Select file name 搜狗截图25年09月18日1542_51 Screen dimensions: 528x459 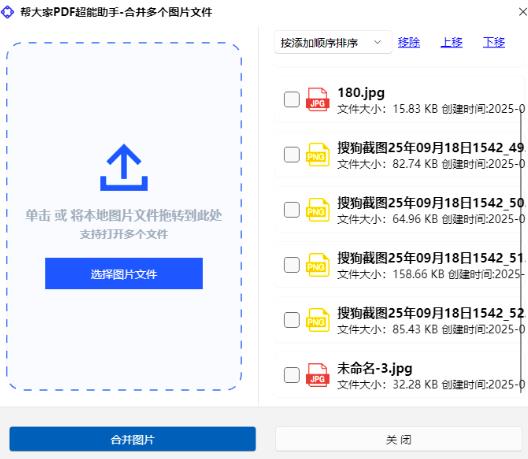pos(431,258)
